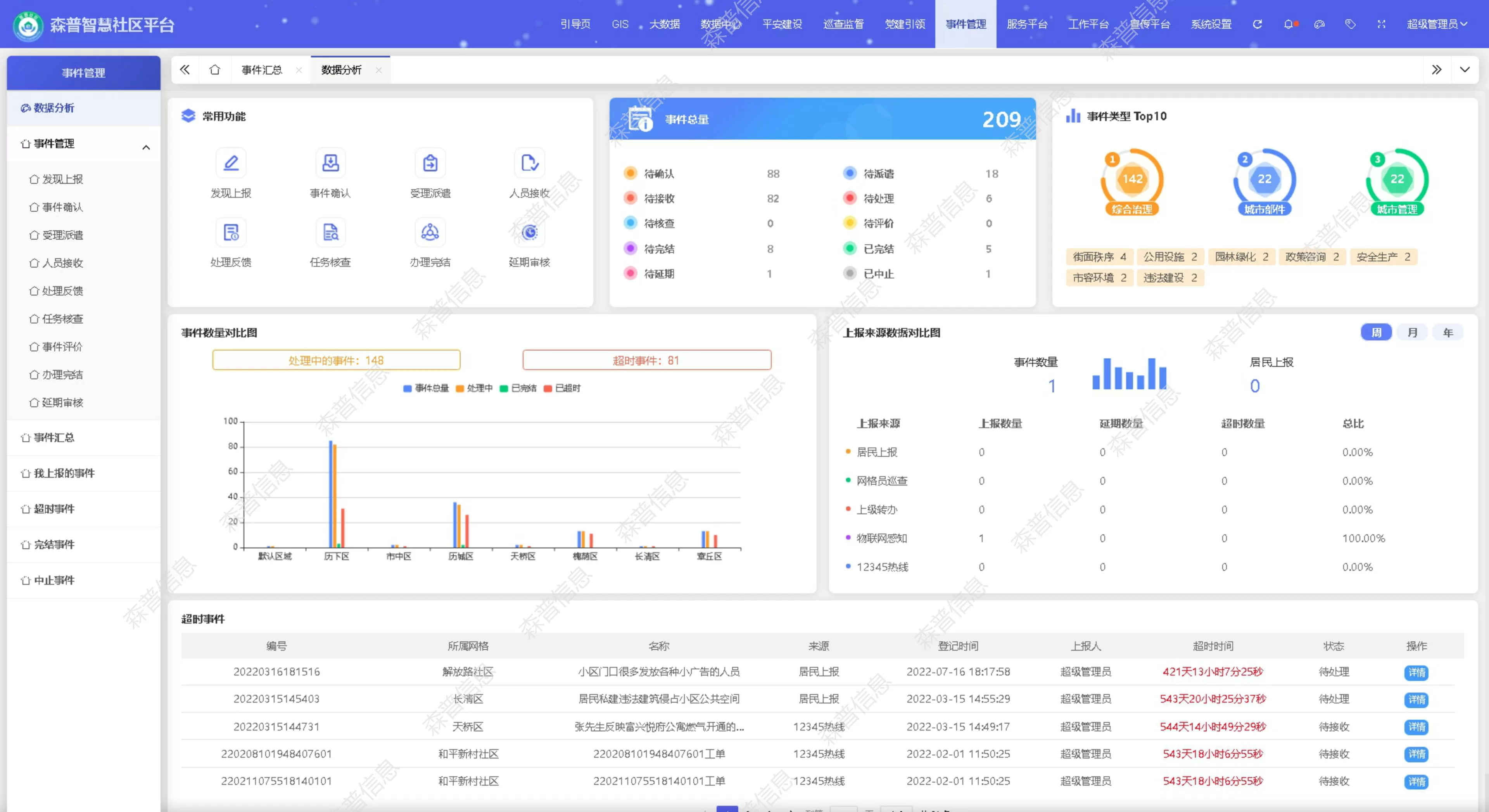Open the notification bell icon
This screenshot has height=812, width=1489.
1289,24
